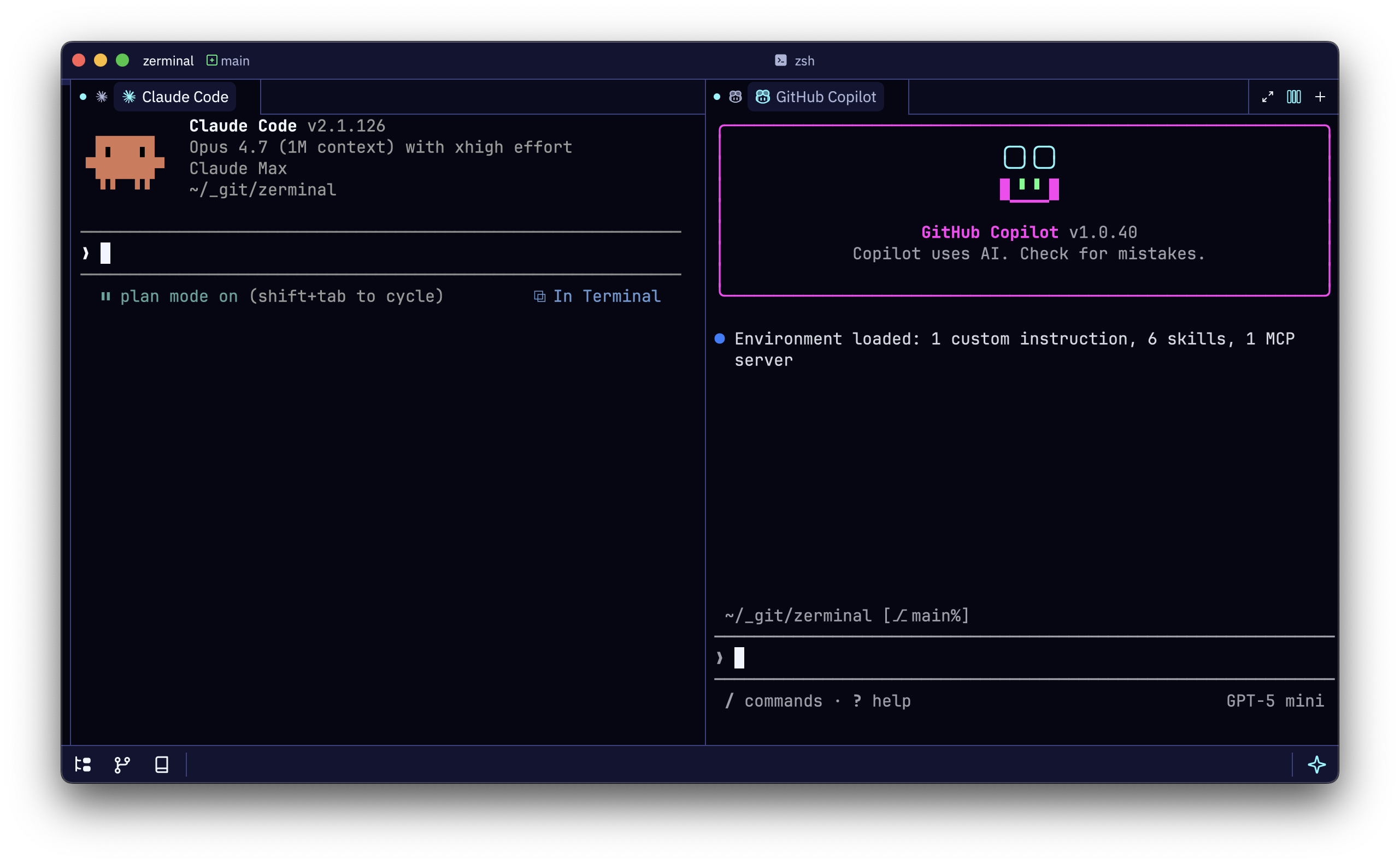The width and height of the screenshot is (1400, 864).
Task: Zoom the window with green button
Action: pyautogui.click(x=122, y=61)
